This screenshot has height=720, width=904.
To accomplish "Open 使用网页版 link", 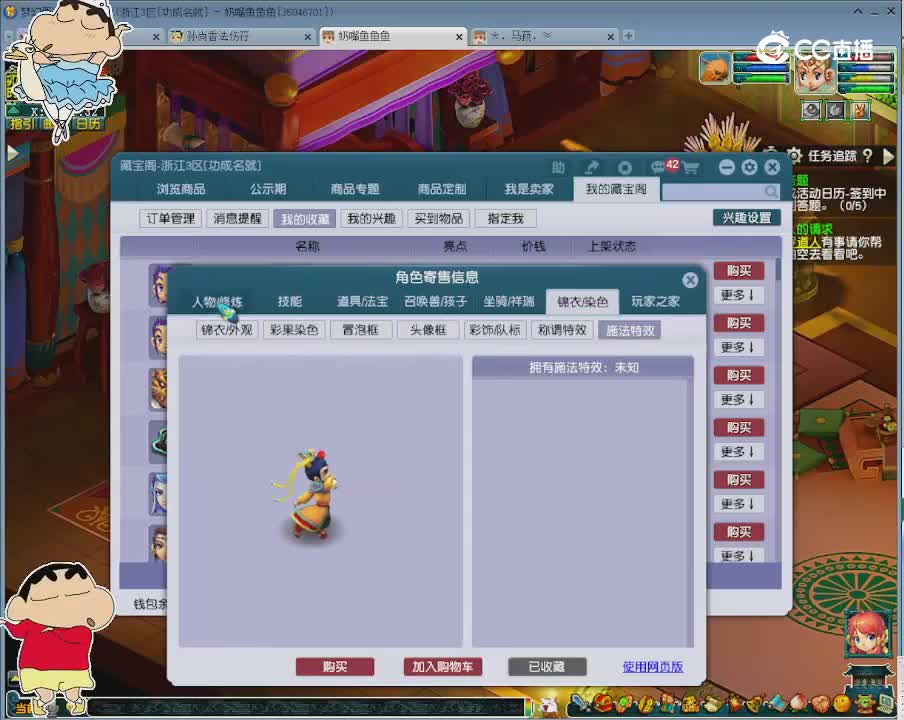I will 653,667.
